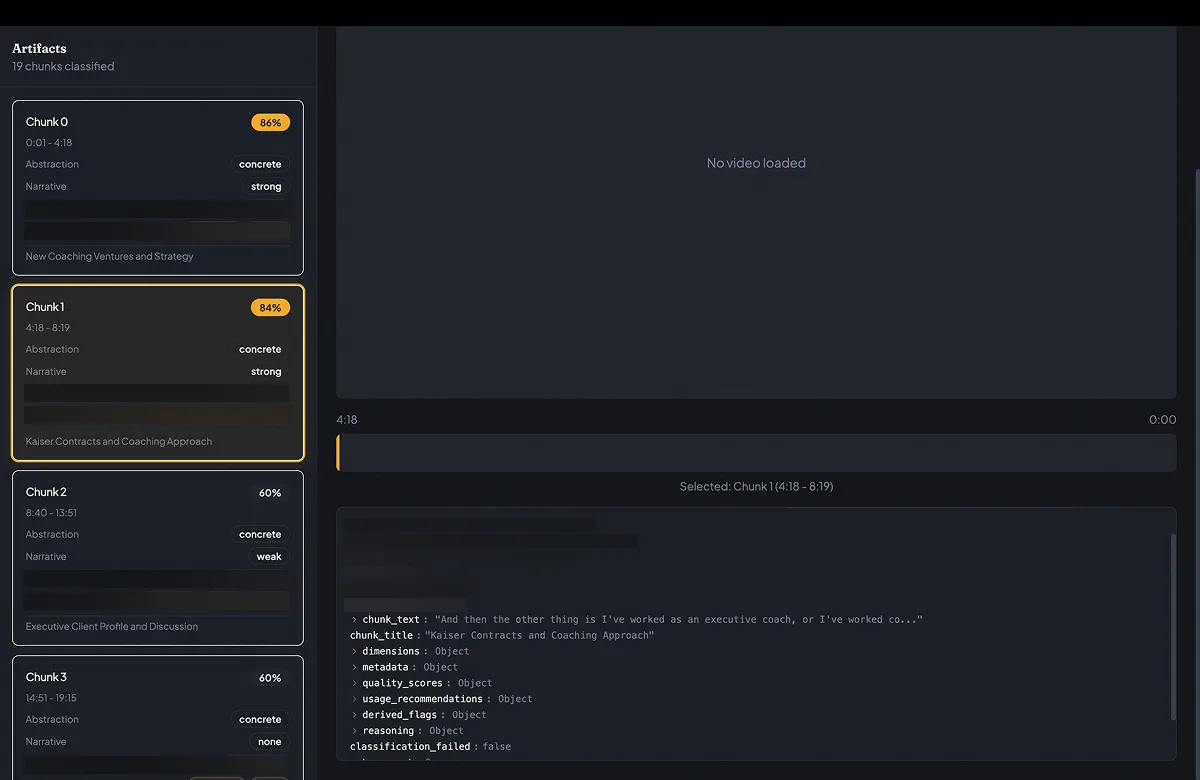This screenshot has height=780, width=1200.
Task: Click the 84% score badge on Chunk 1
Action: pos(270,308)
